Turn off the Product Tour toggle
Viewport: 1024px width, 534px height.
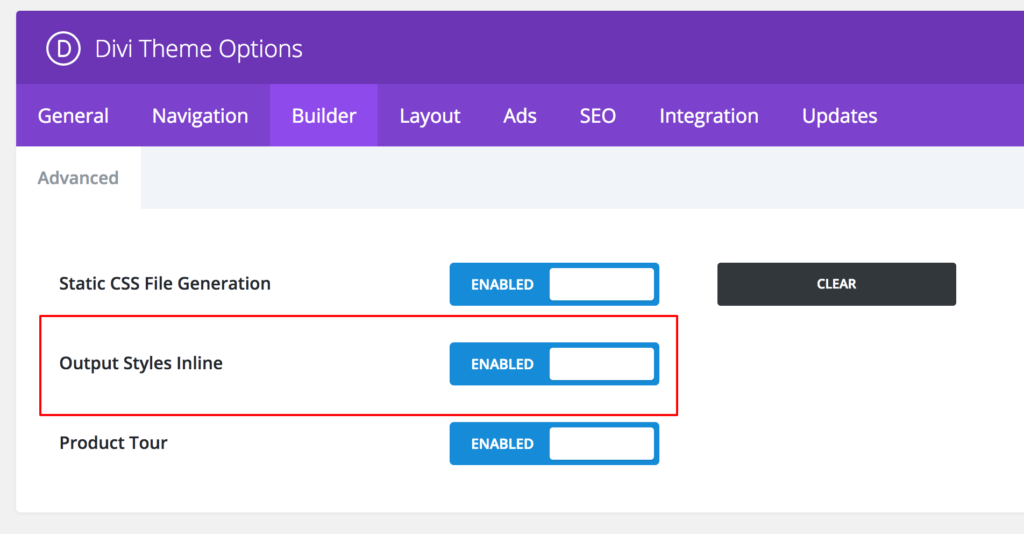point(554,444)
